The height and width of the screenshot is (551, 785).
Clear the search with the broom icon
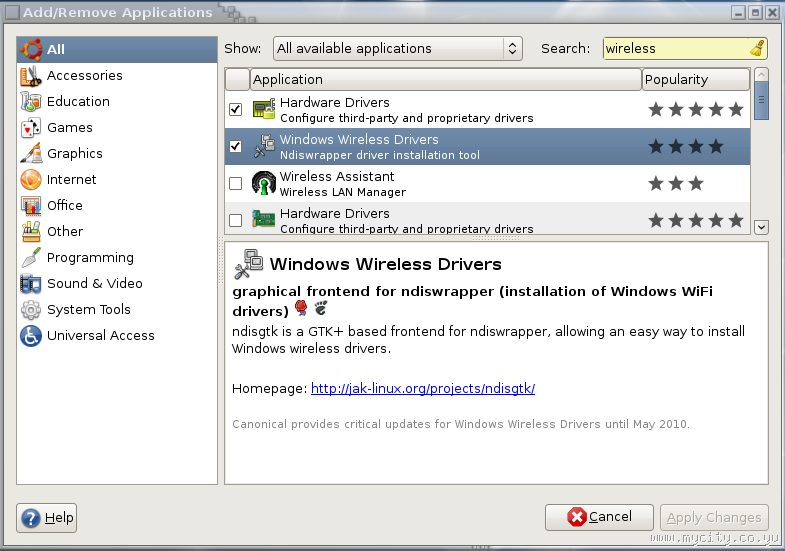point(757,48)
